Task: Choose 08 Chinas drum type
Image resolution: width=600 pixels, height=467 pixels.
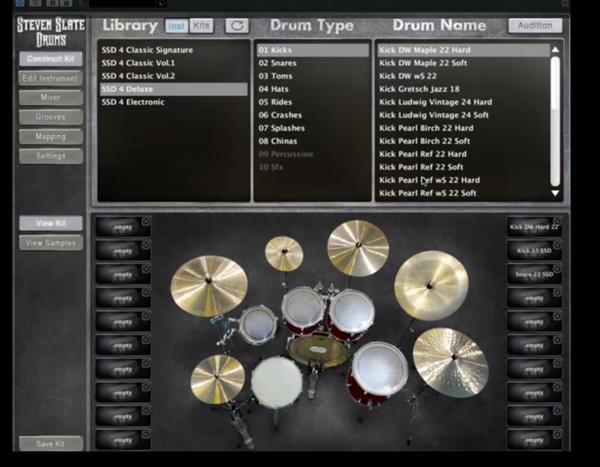Action: (313, 141)
